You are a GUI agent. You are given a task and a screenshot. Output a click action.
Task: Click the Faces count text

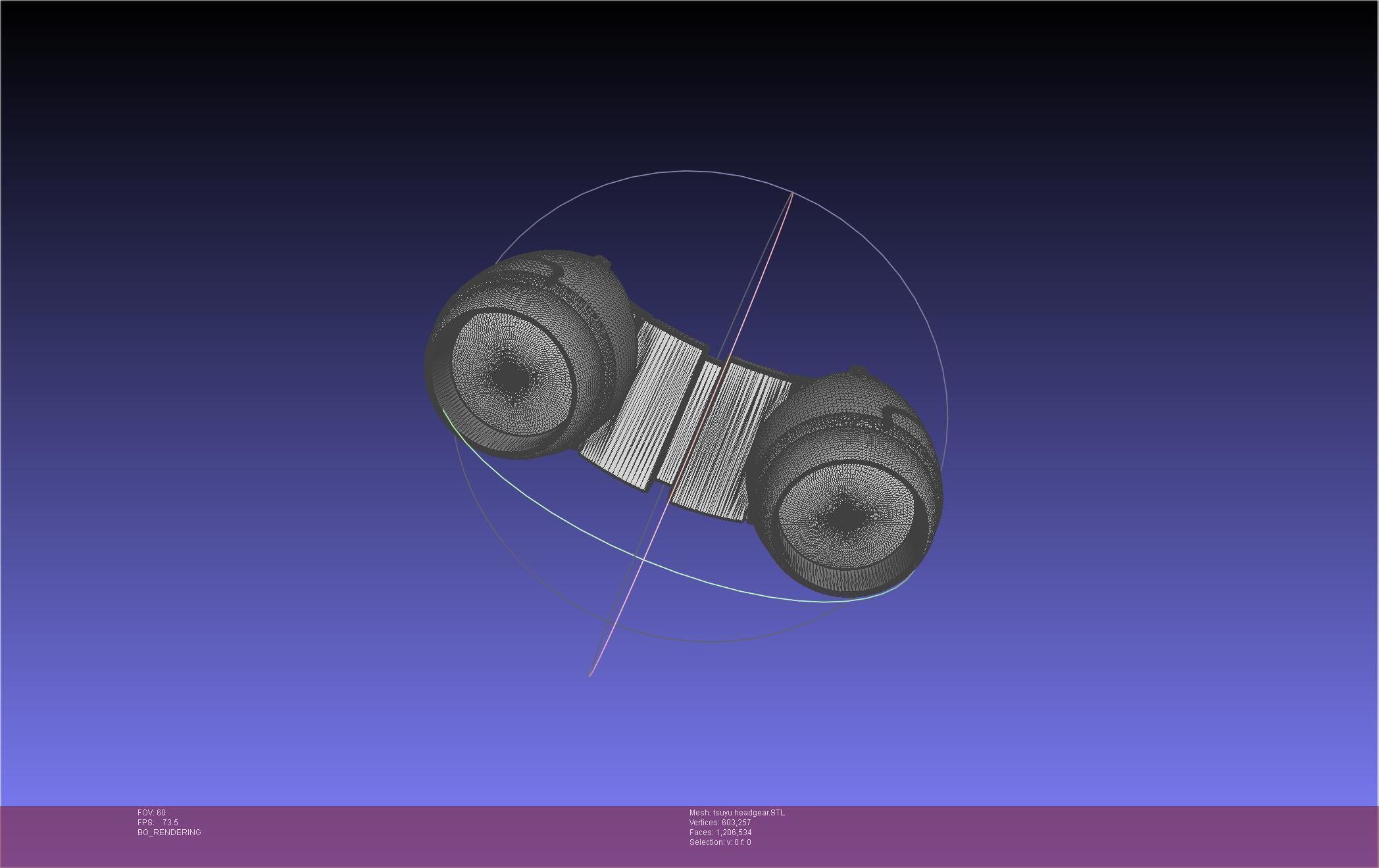tap(720, 832)
